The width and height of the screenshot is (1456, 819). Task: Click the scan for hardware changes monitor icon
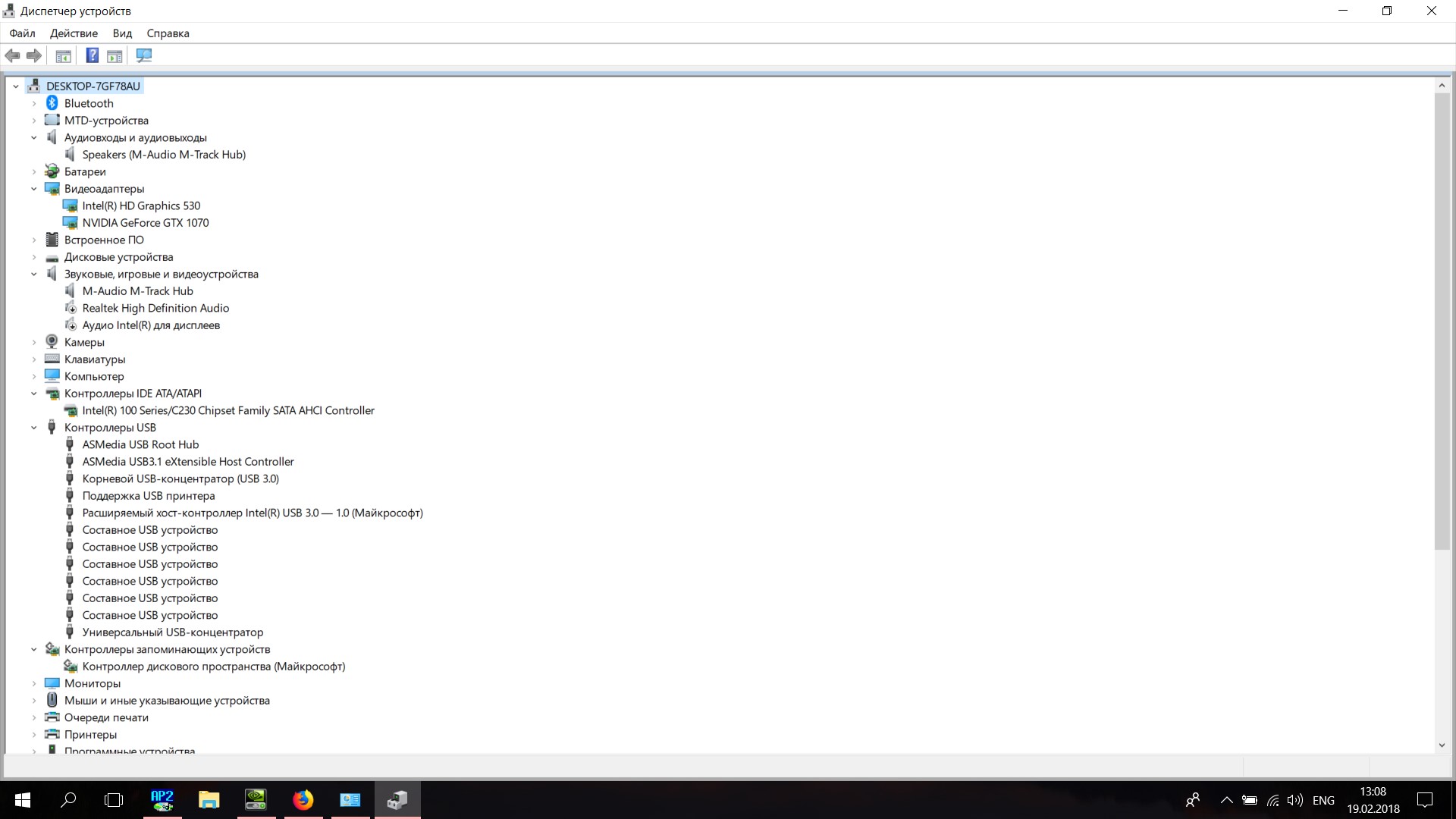coord(144,55)
